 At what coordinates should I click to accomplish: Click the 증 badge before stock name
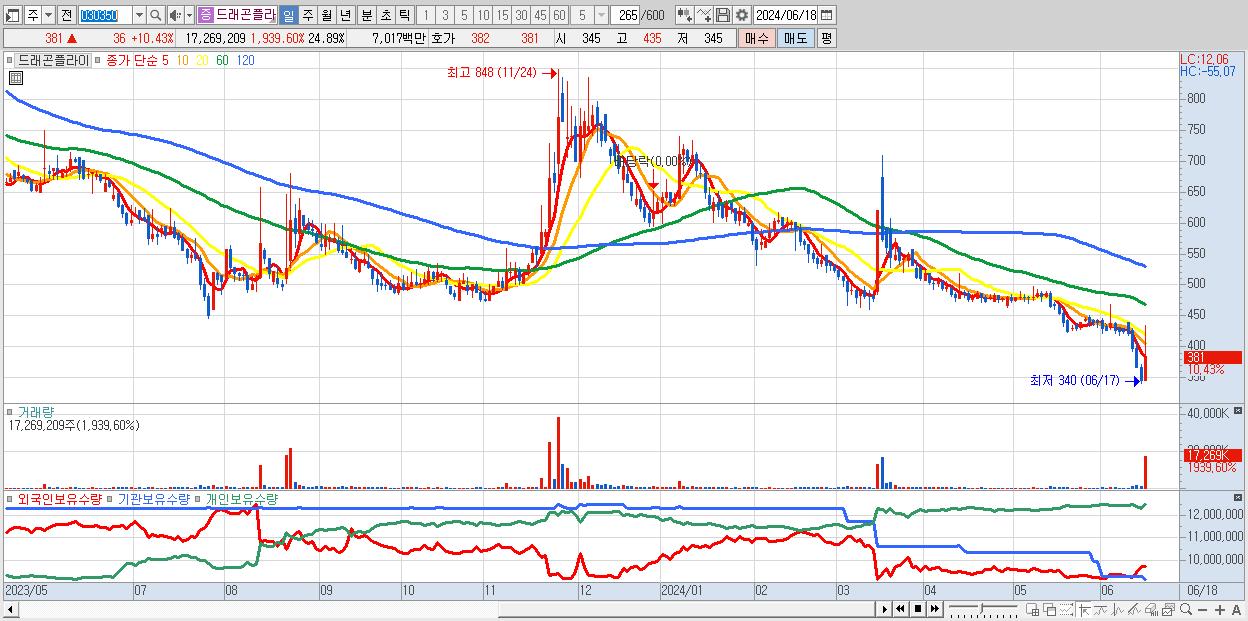click(x=205, y=15)
